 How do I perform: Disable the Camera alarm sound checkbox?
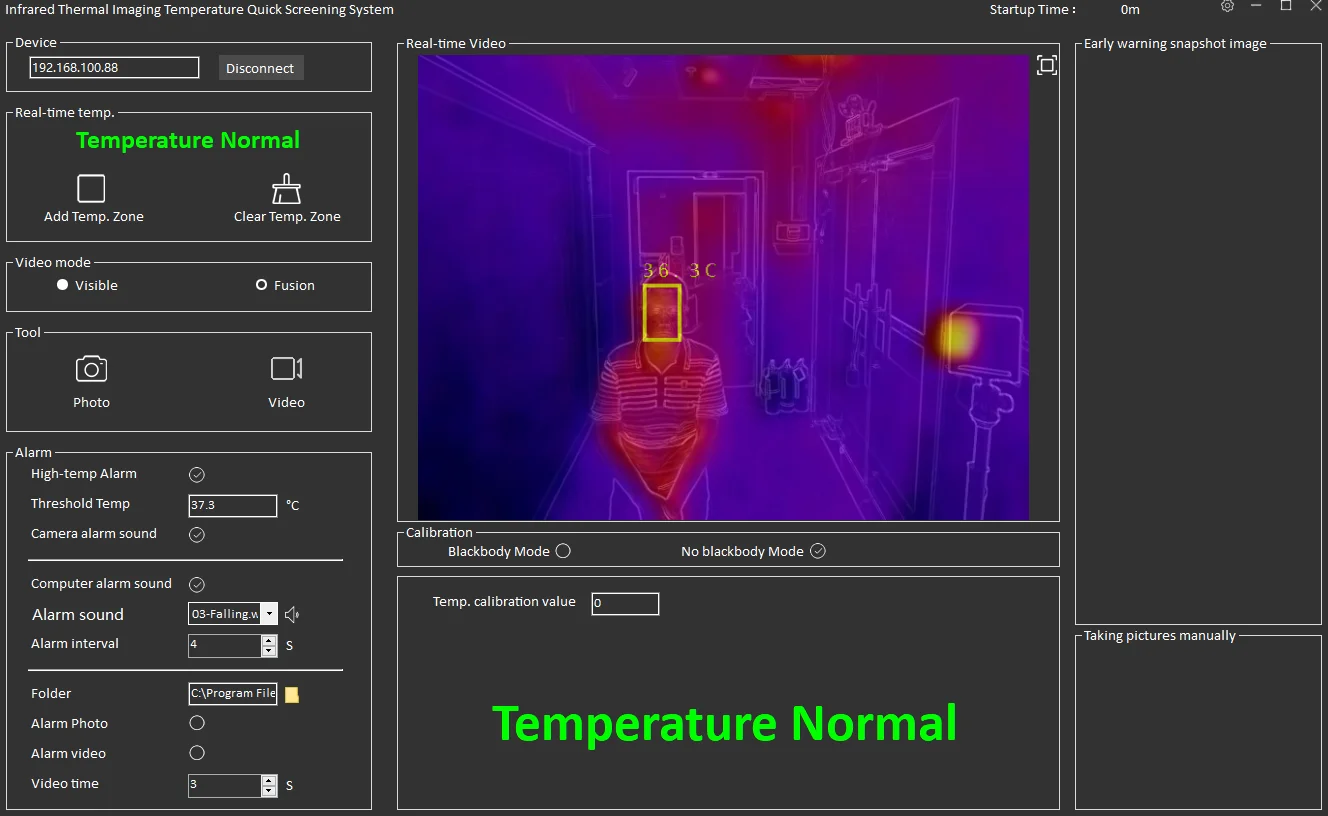point(197,535)
